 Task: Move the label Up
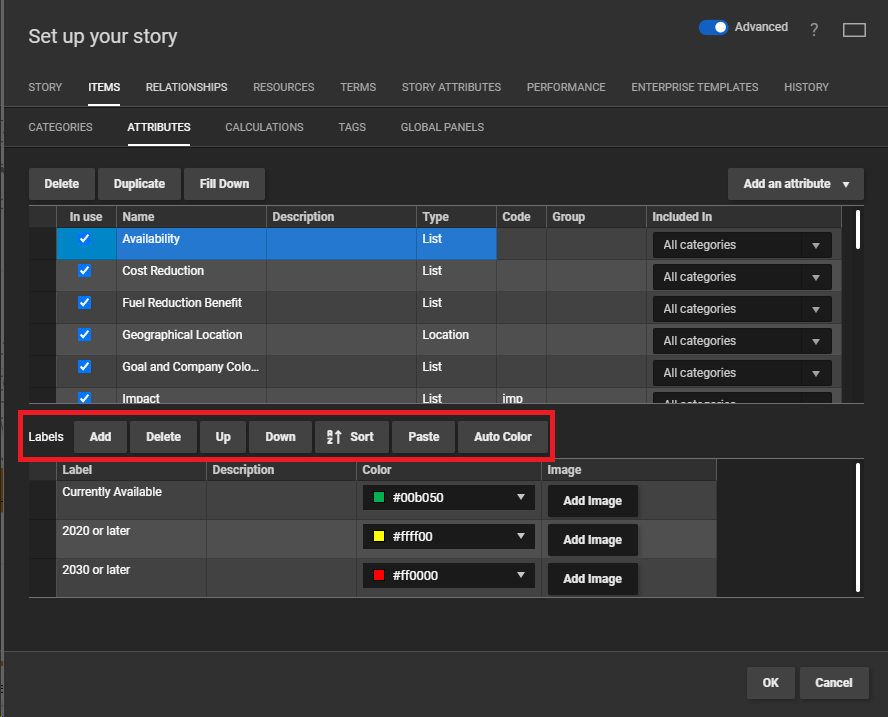(x=223, y=437)
